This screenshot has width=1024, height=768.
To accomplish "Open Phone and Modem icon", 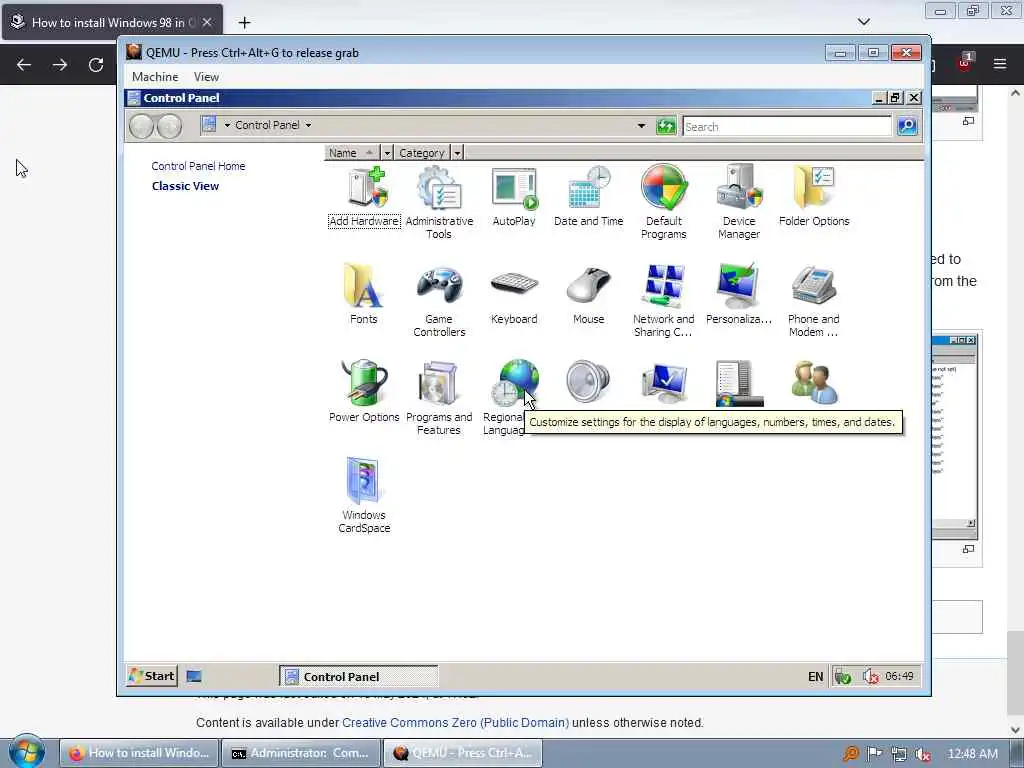I will 814,300.
